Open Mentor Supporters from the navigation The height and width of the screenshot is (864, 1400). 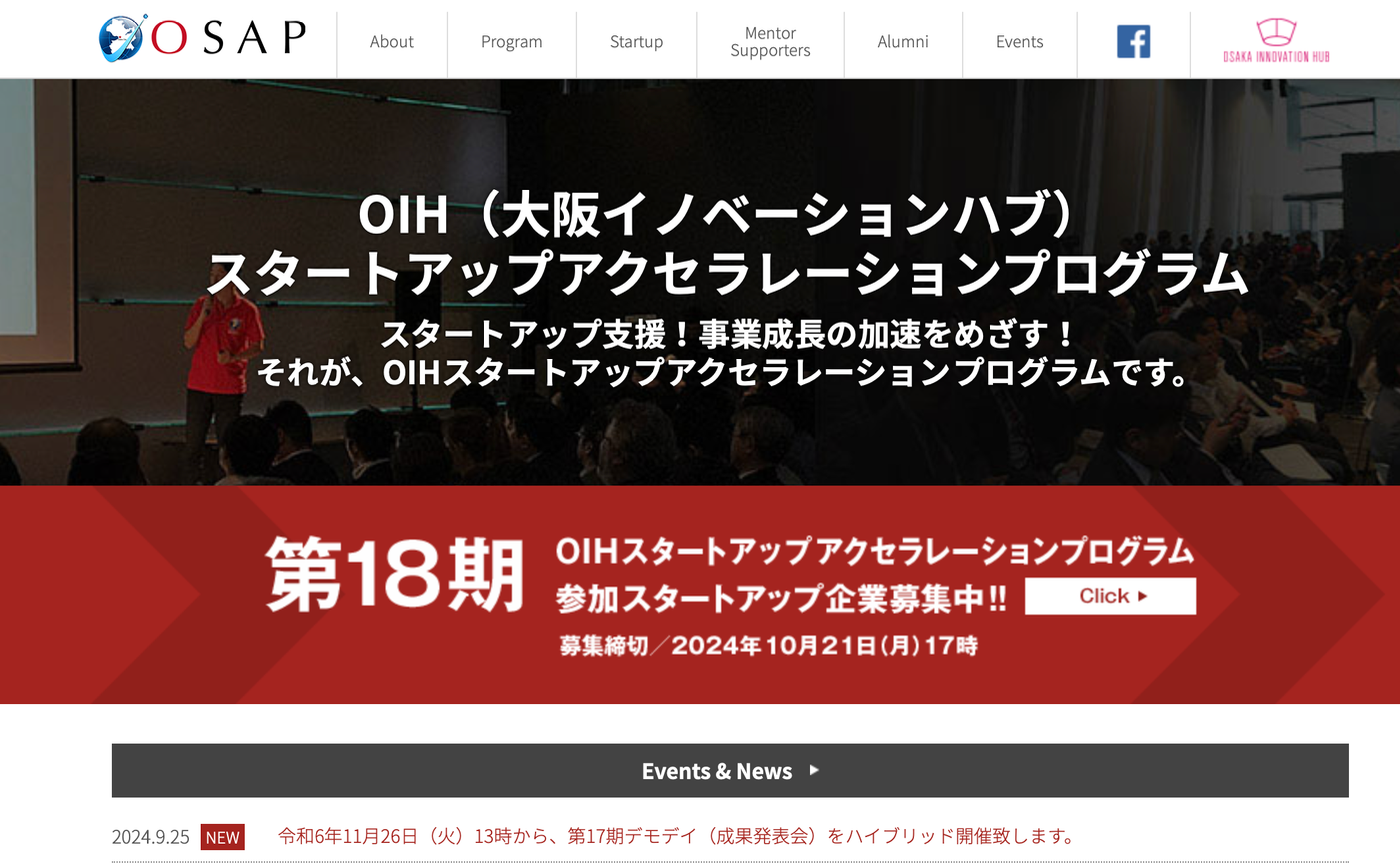point(770,42)
